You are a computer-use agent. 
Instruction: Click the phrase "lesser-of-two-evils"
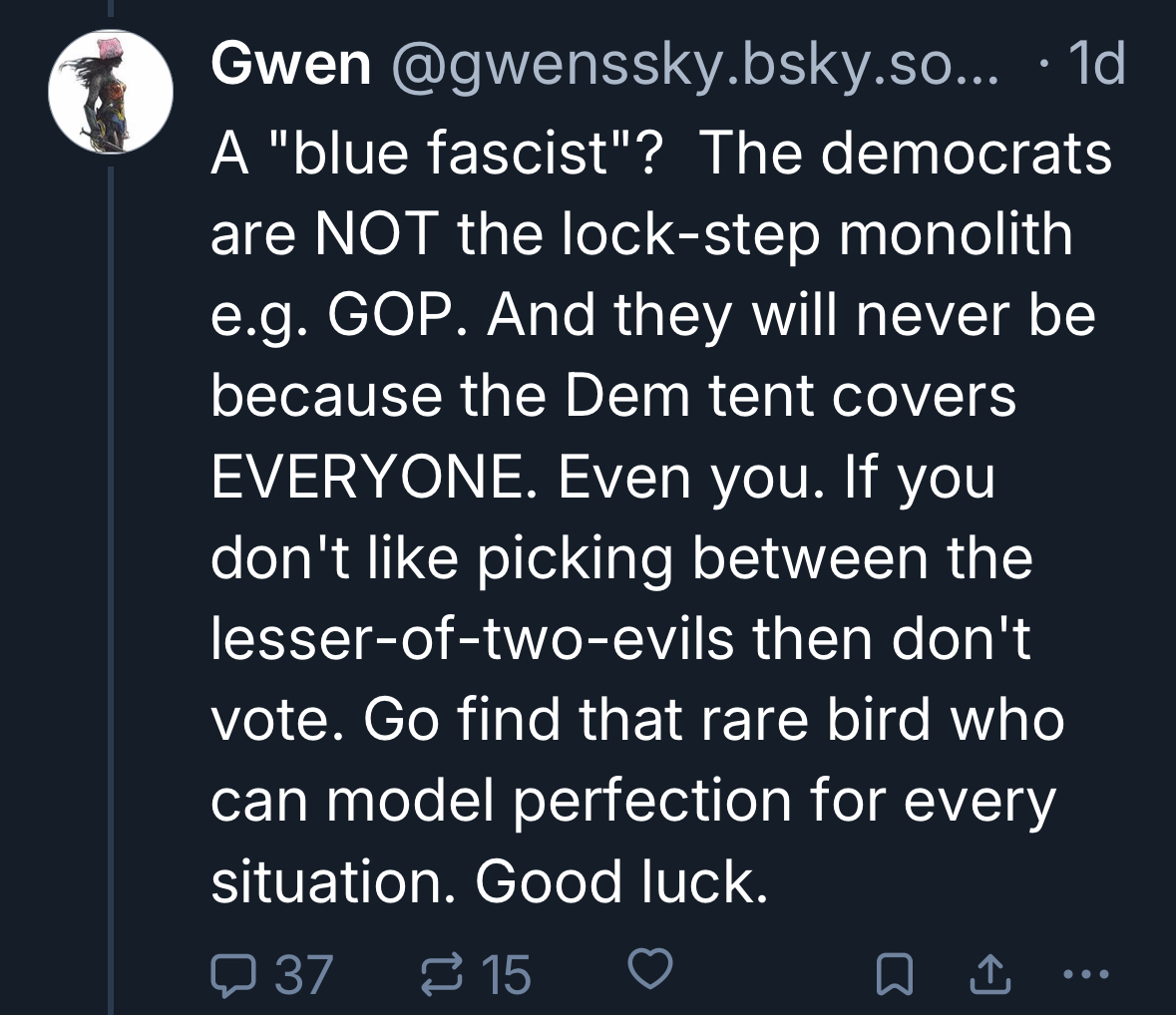(473, 639)
